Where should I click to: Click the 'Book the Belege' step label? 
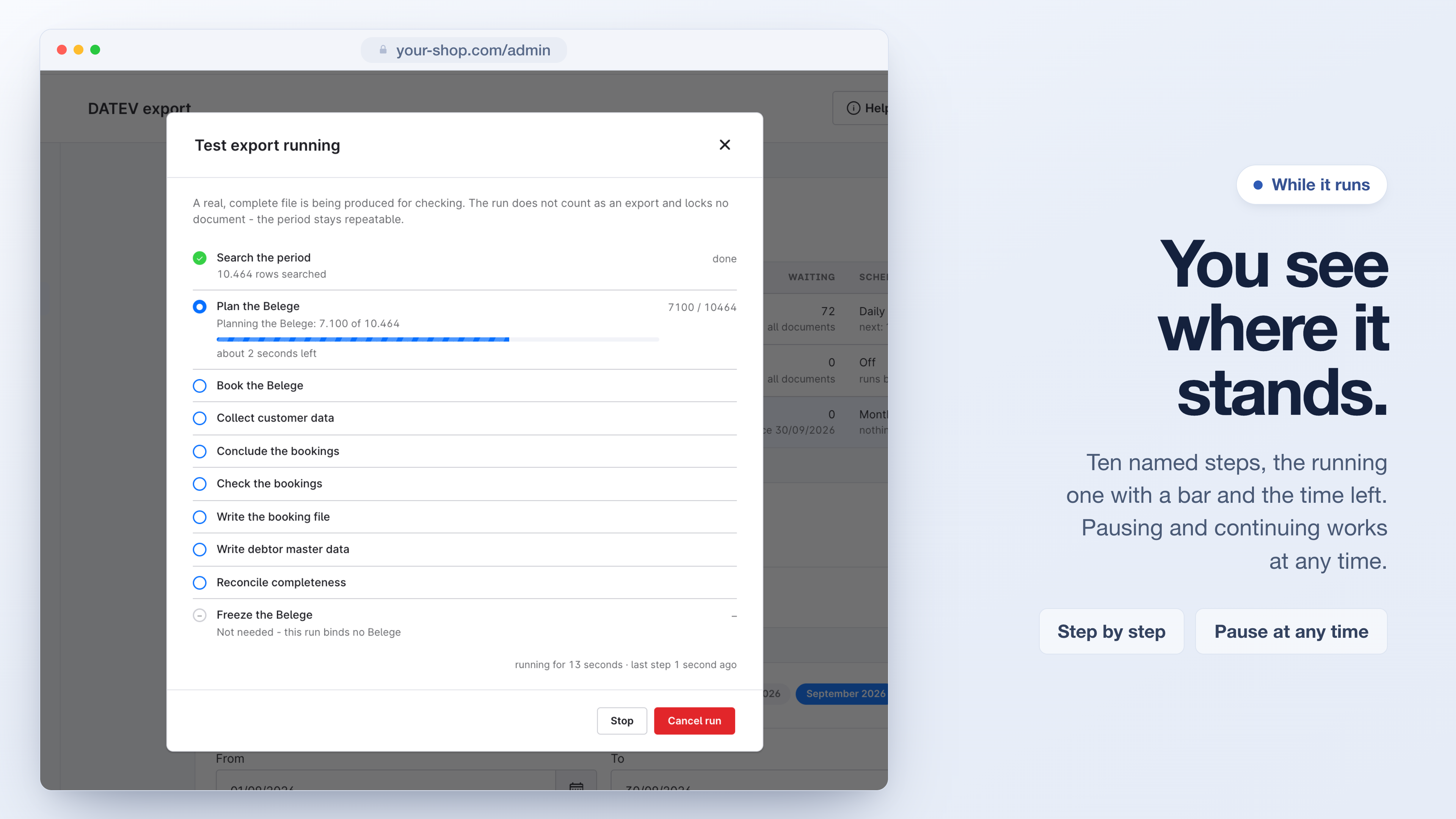pyautogui.click(x=259, y=386)
